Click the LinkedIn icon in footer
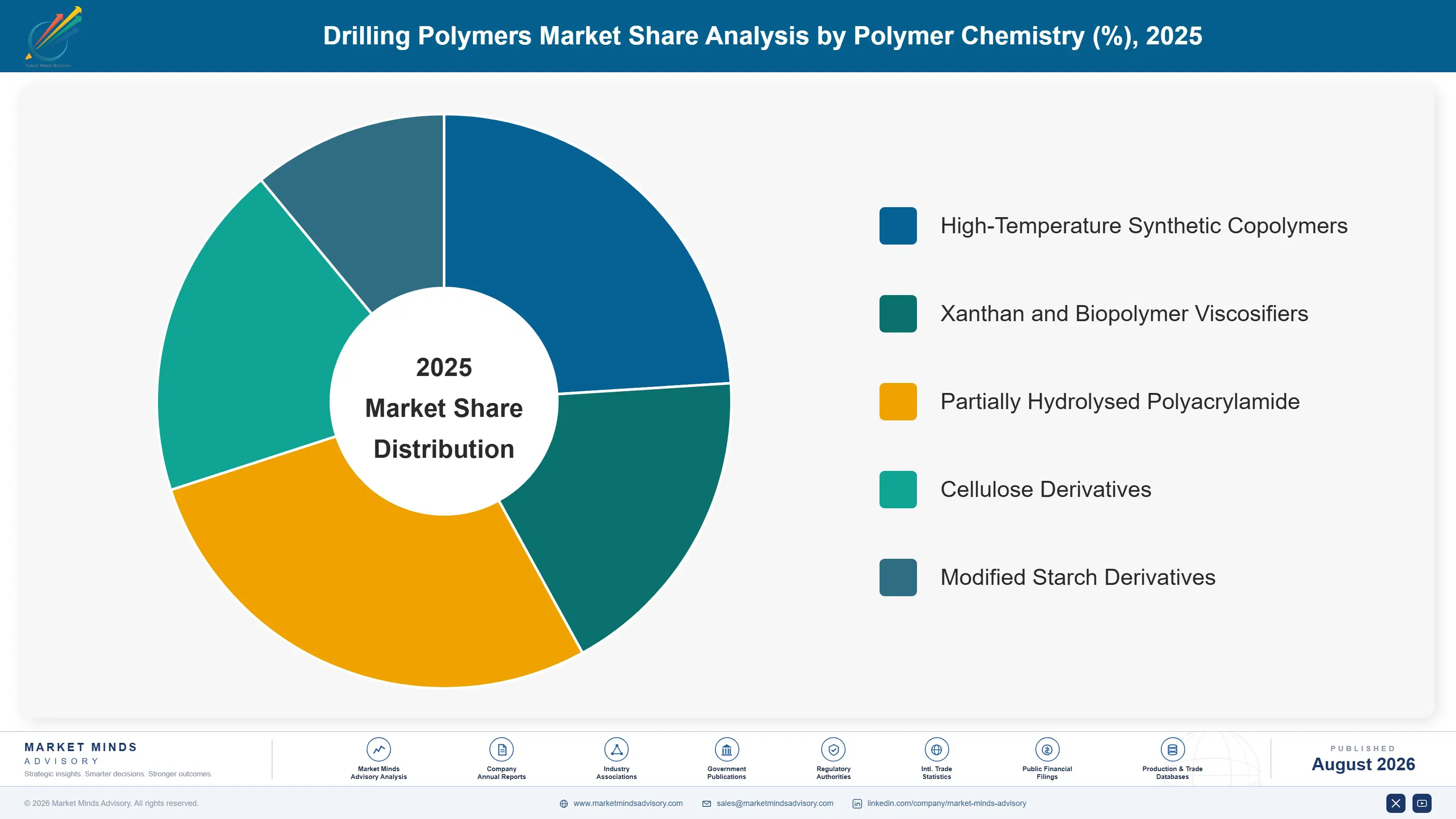This screenshot has height=819, width=1456. (x=857, y=804)
